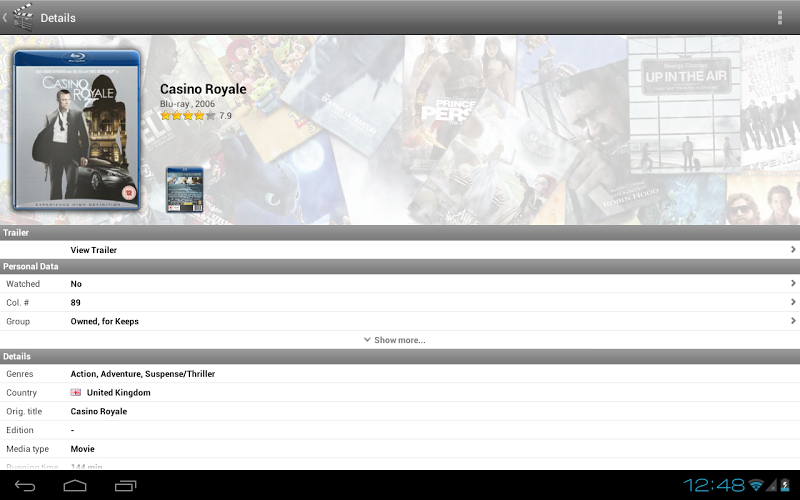This screenshot has width=800, height=500.
Task: Tap the Wi-Fi status icon
Action: [x=757, y=485]
